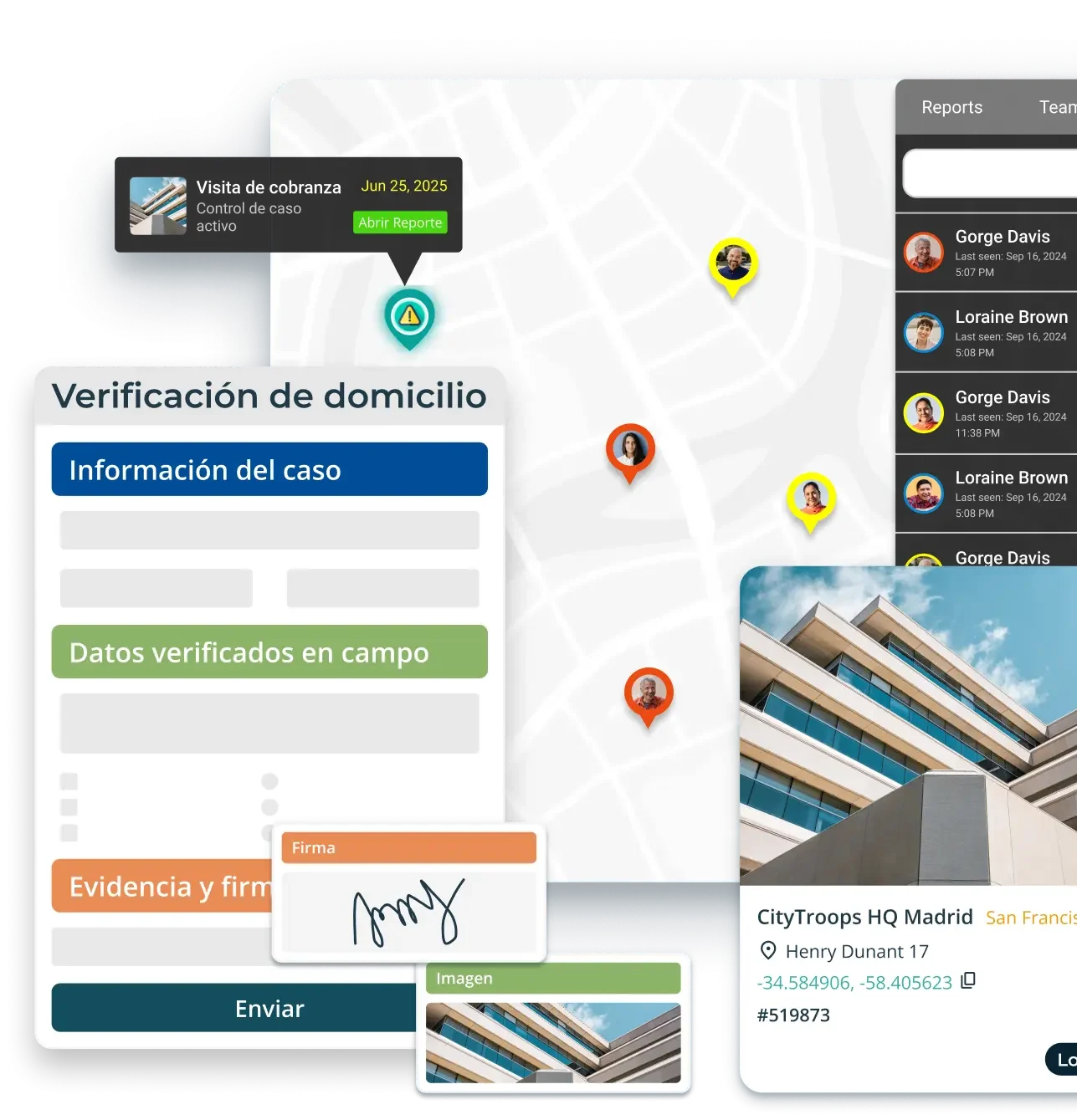Screen dimensions: 1077x1120
Task: Select first radio option under Datos verificados en campo
Action: (x=269, y=781)
